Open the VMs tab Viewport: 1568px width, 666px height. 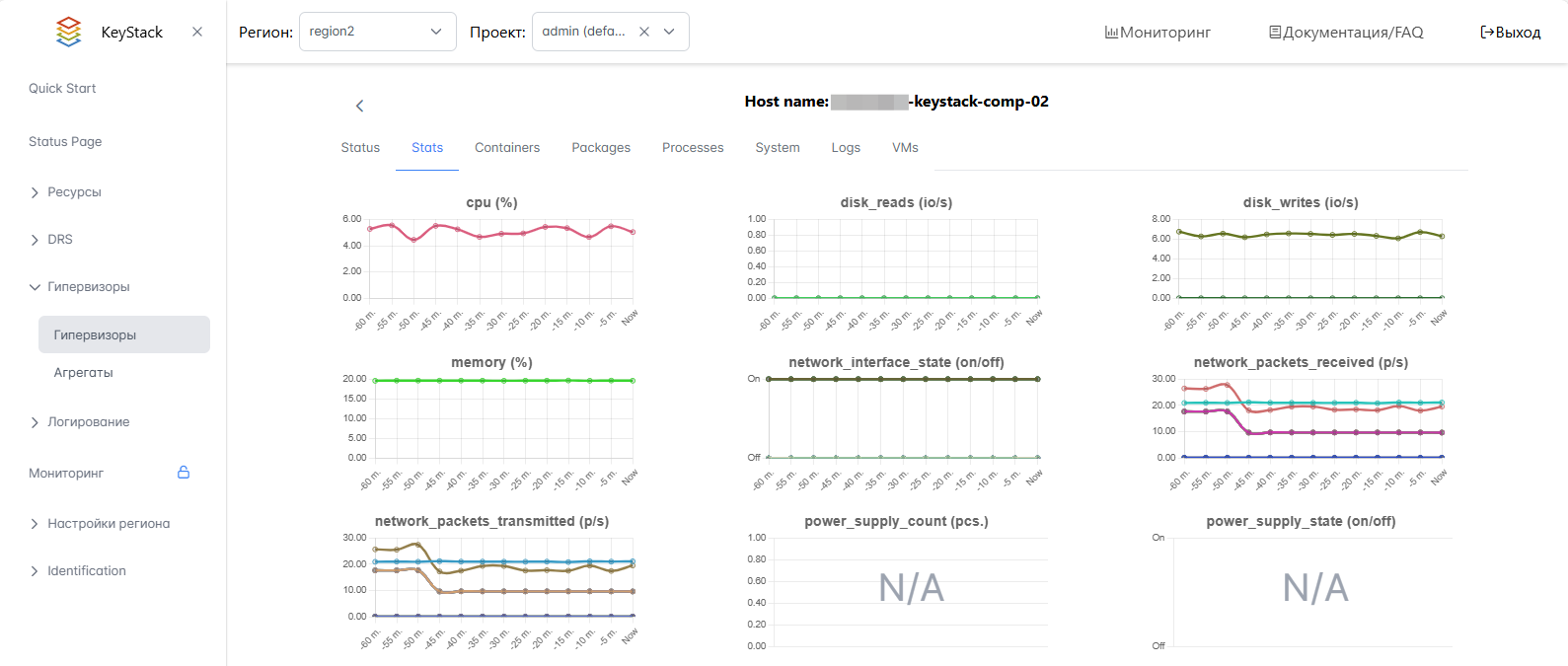905,148
